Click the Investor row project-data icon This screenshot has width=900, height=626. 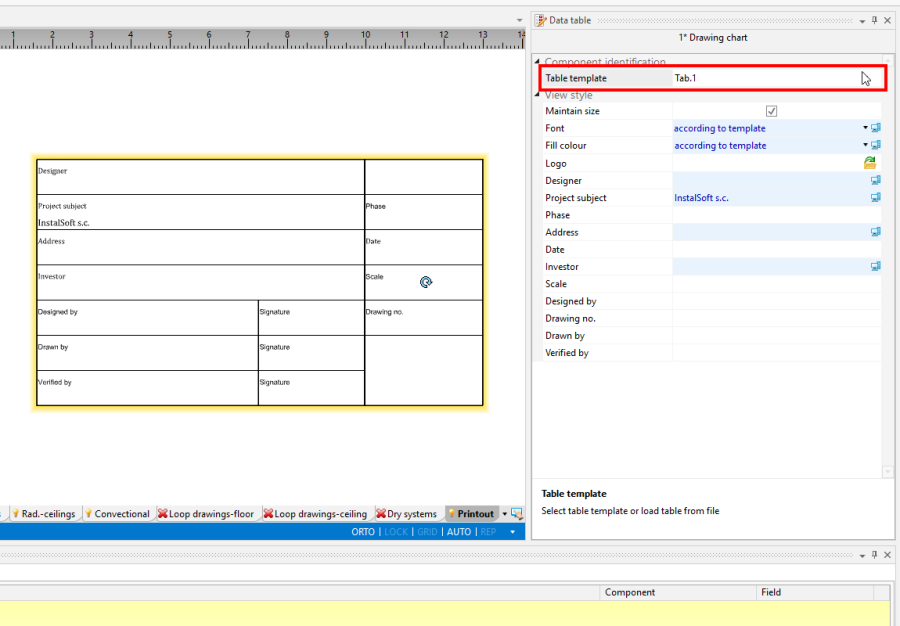point(876,267)
